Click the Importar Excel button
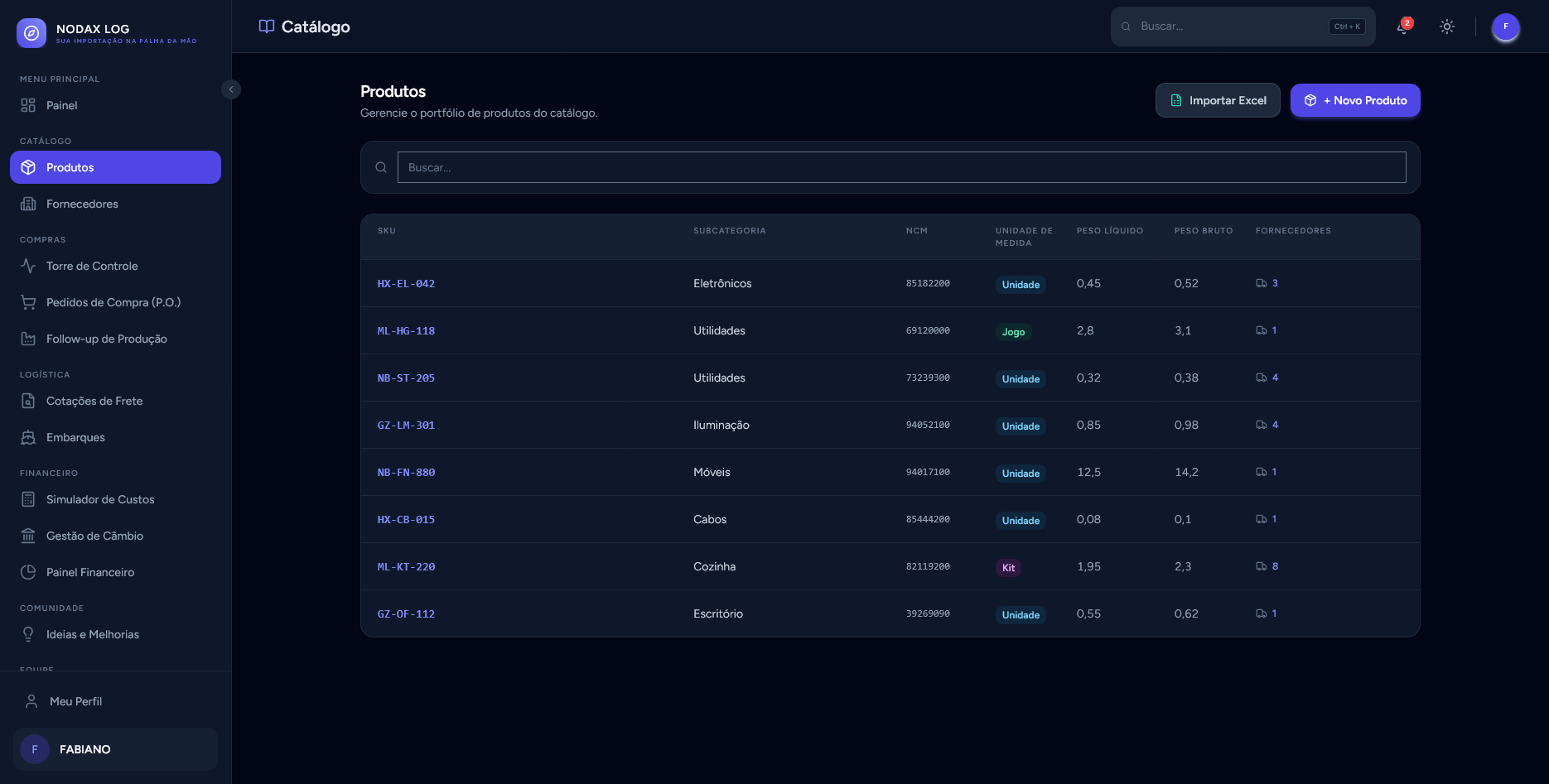The image size is (1549, 784). coord(1218,100)
